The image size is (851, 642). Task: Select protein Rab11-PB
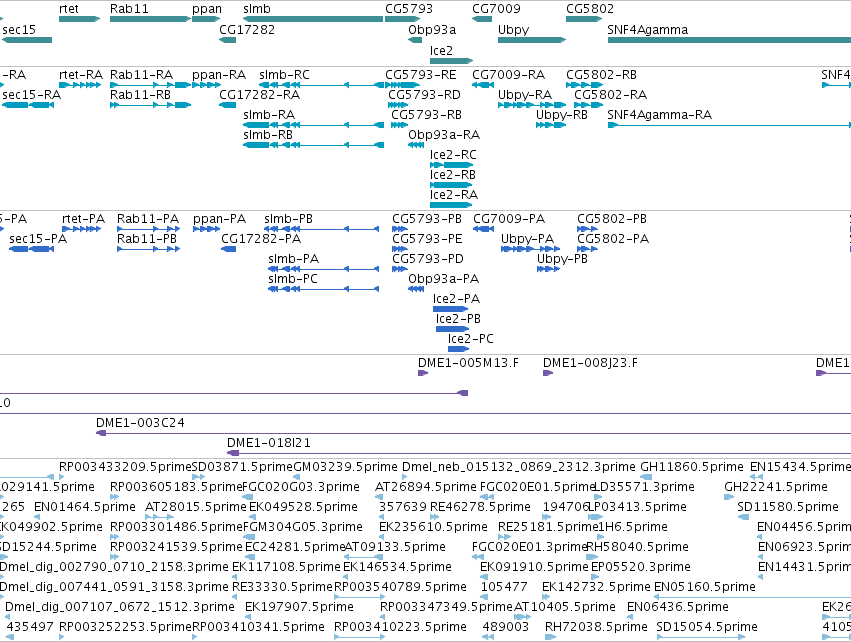(x=148, y=249)
